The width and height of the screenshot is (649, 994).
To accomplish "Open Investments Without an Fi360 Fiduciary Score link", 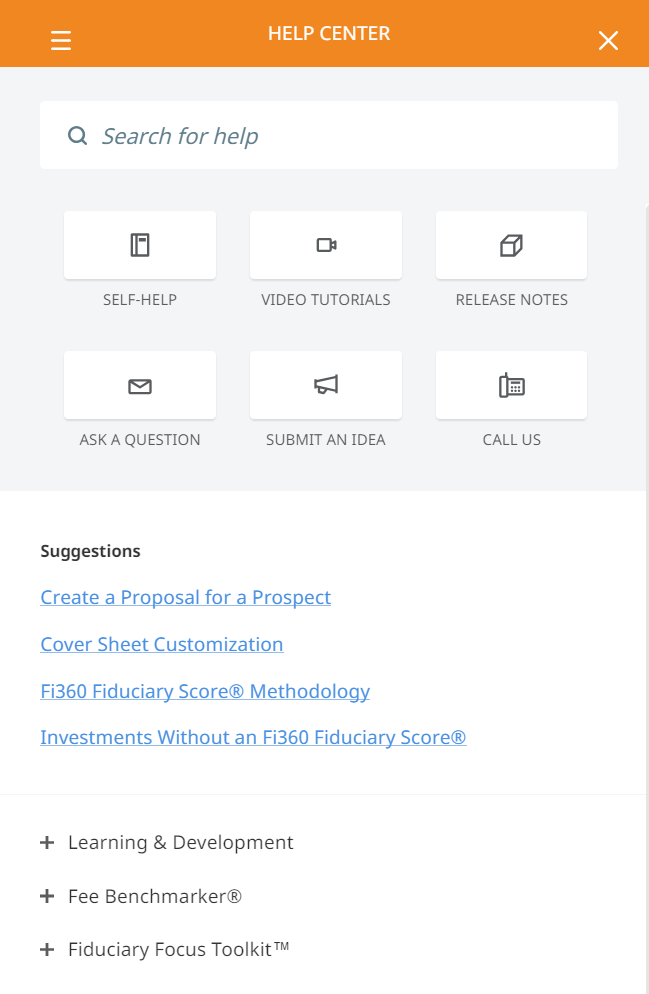I will (253, 738).
